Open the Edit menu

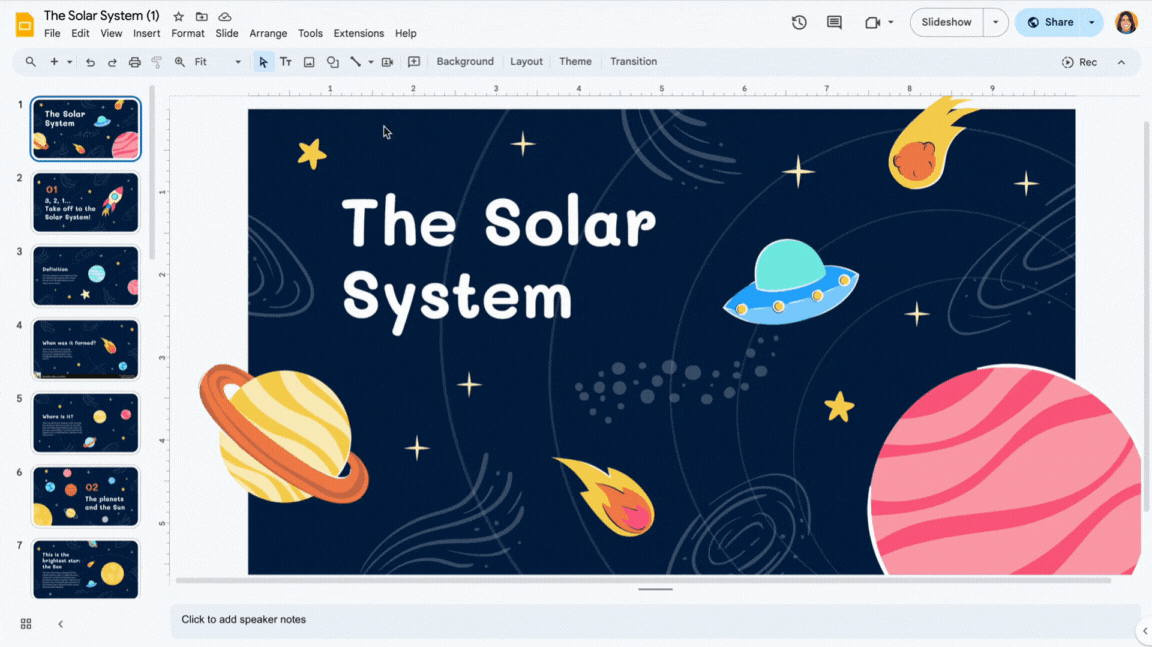80,34
